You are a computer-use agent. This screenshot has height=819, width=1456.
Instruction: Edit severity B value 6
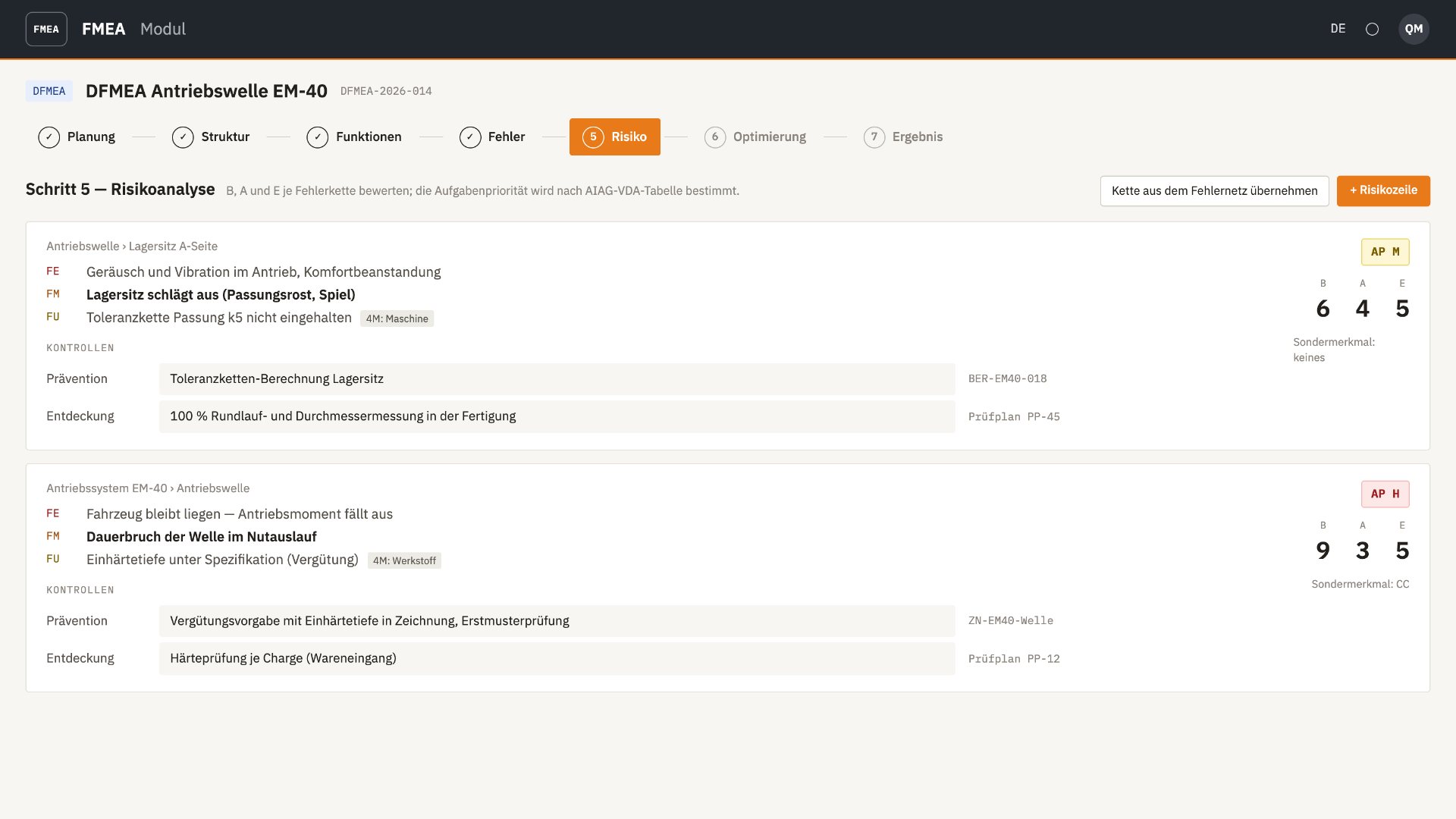tap(1323, 309)
